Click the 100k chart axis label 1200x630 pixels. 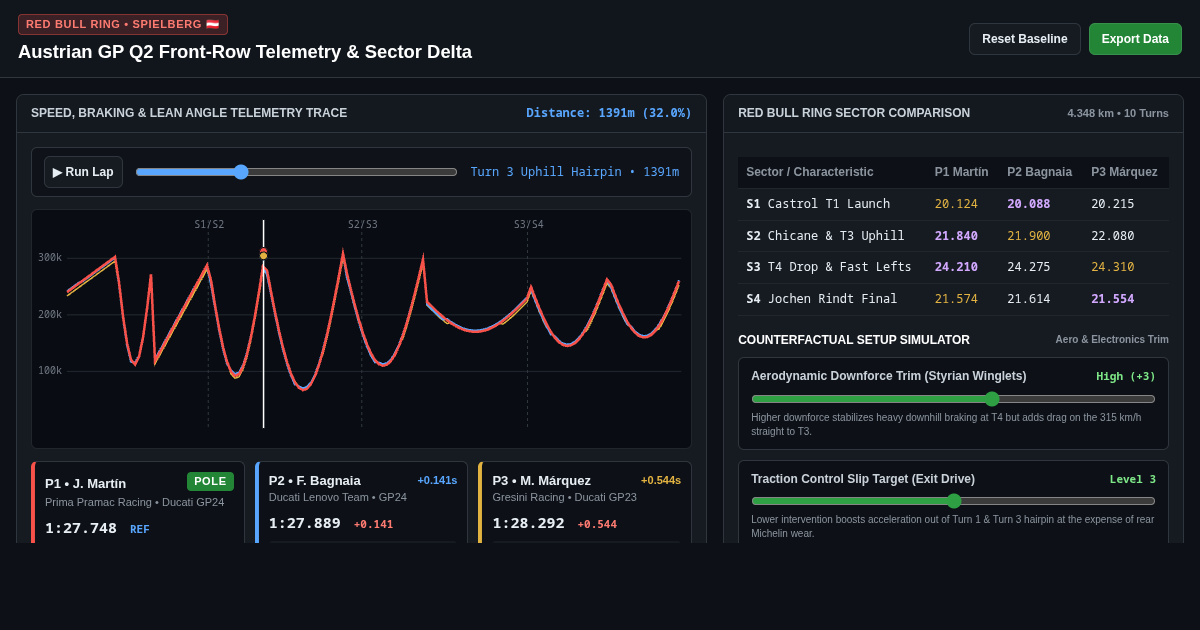[x=50, y=371]
